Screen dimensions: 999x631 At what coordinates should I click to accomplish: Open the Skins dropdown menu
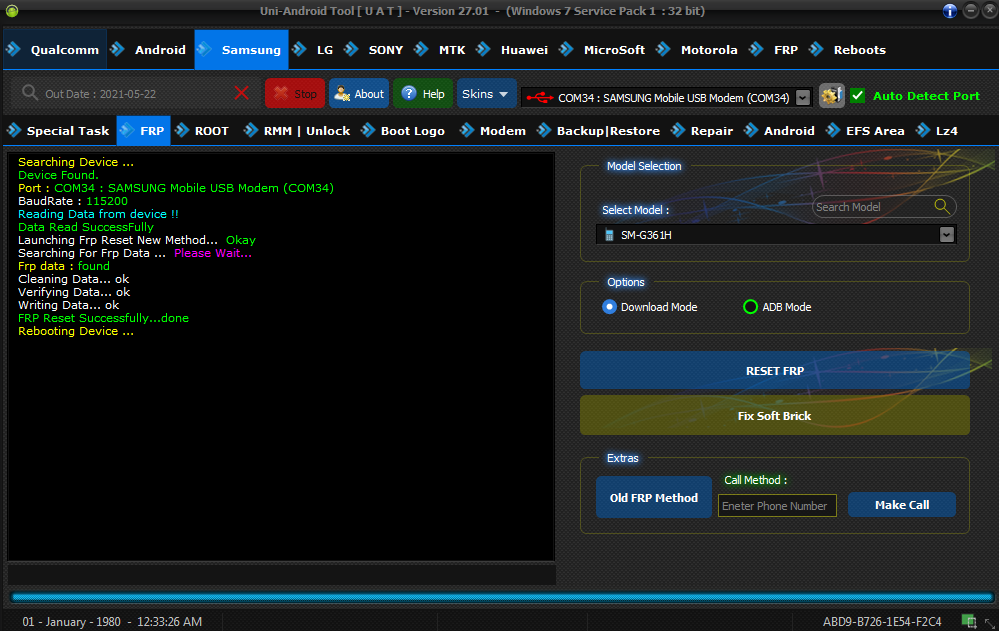[486, 94]
